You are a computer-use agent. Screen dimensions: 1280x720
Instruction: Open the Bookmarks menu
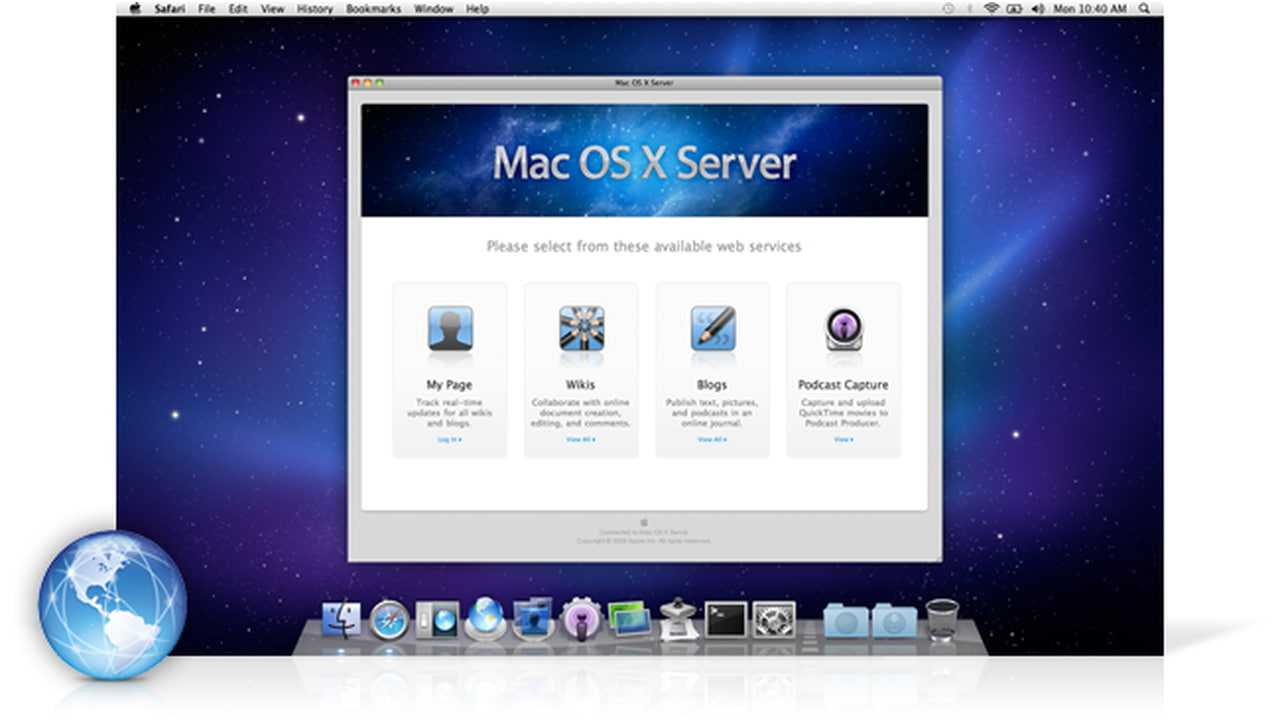[371, 8]
